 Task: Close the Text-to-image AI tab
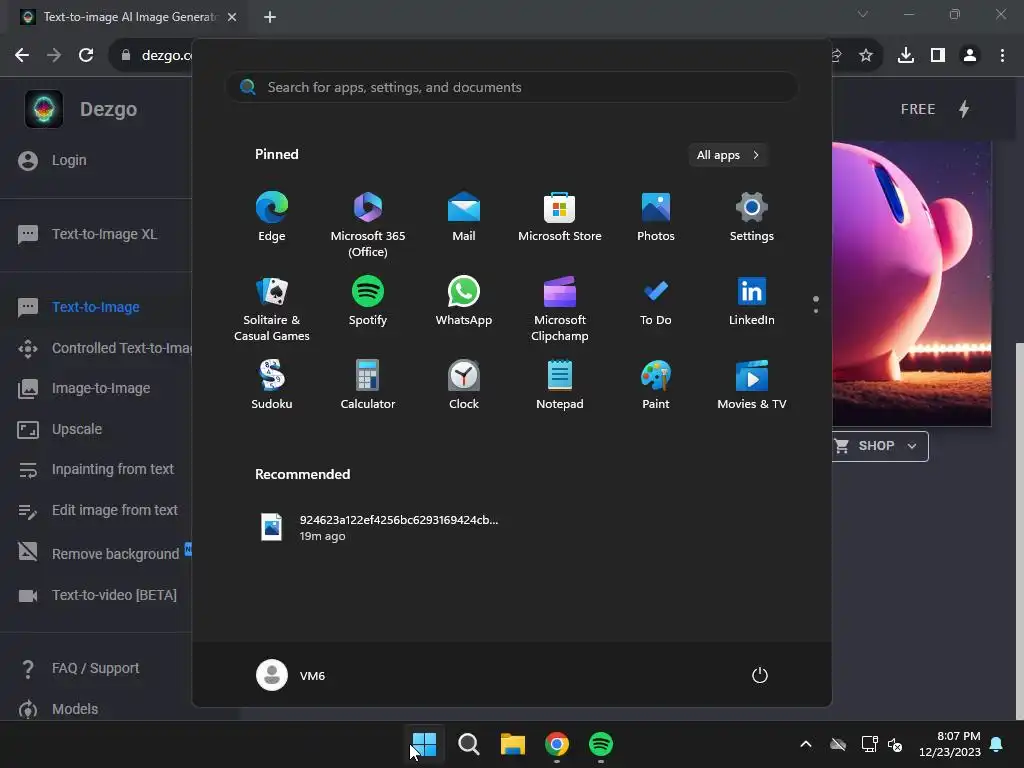point(232,17)
